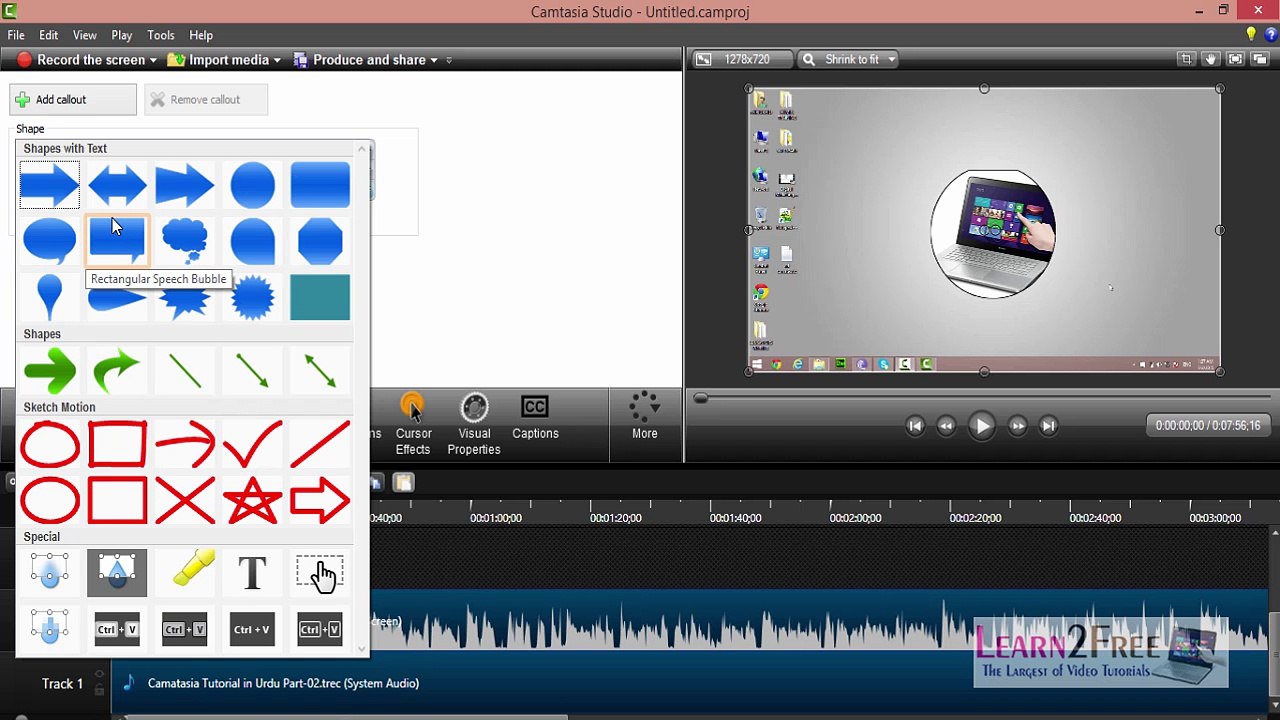Click the Add callout button
The image size is (1280, 720).
point(73,100)
